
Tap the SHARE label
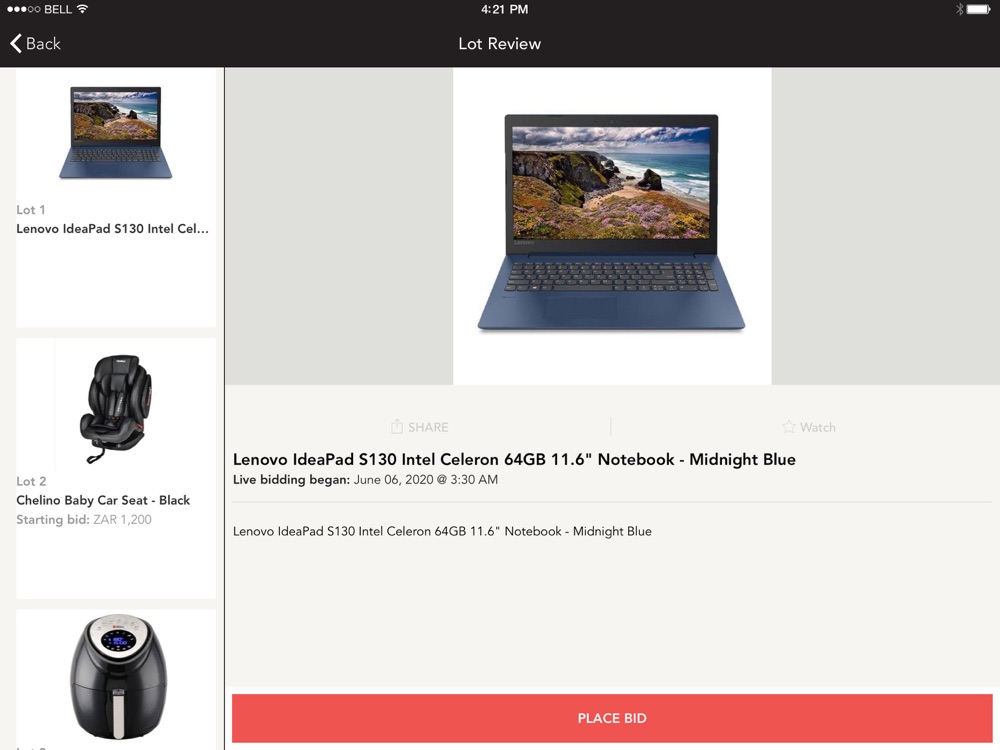[428, 427]
